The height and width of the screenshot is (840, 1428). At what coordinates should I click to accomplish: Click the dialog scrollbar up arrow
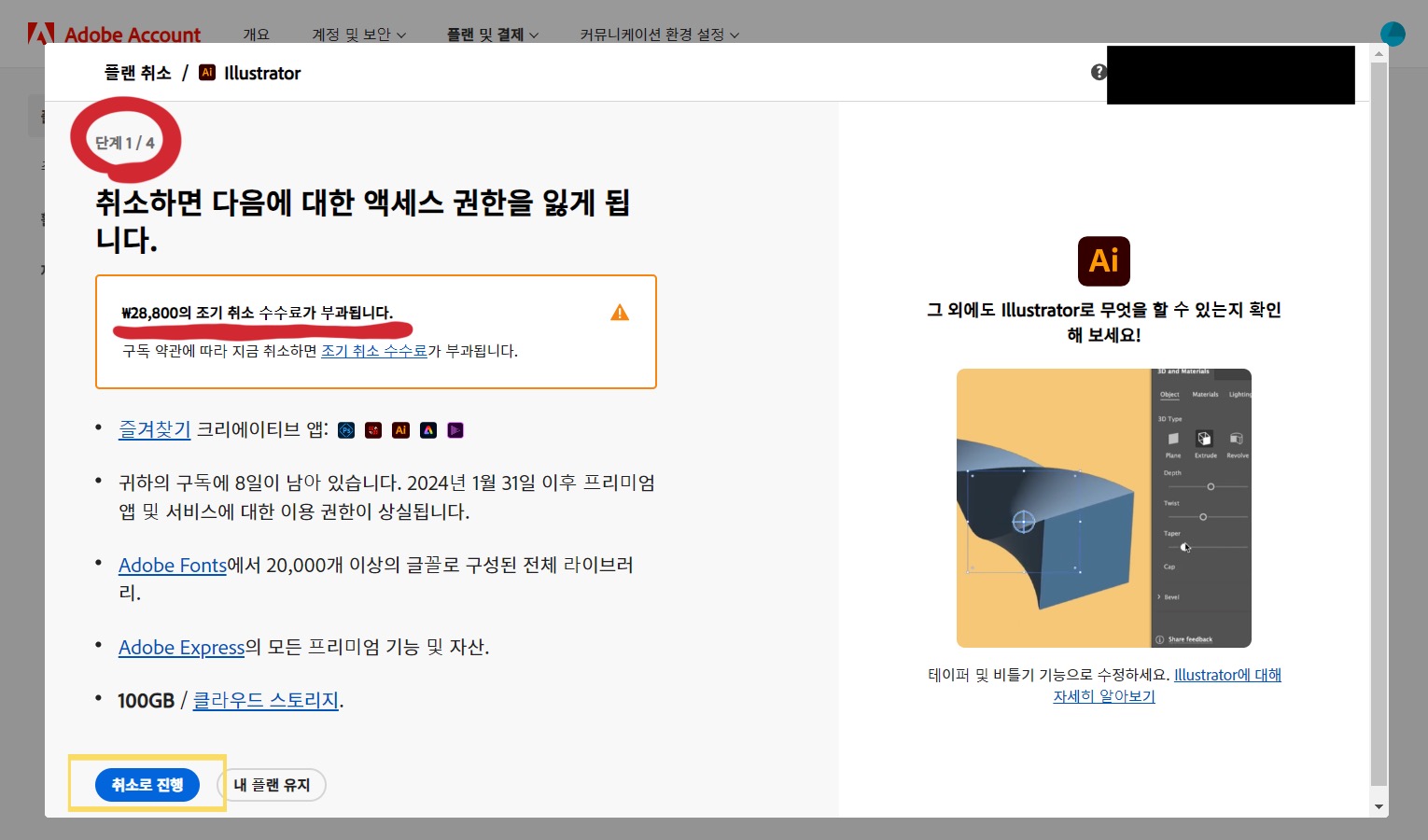pyautogui.click(x=1379, y=53)
